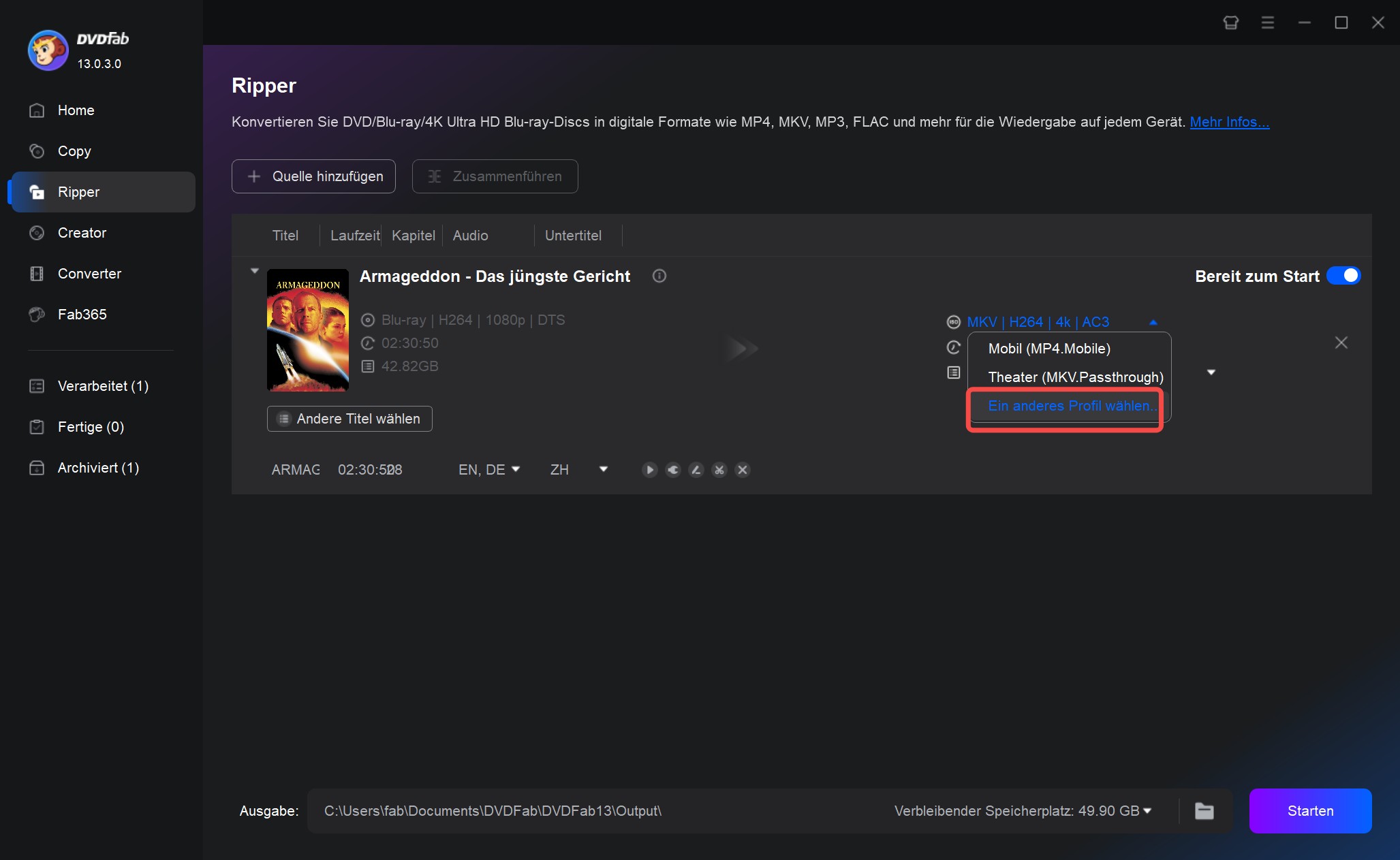Viewport: 1400px width, 860px height.
Task: Maximize the DVDFab window
Action: coord(1341,22)
